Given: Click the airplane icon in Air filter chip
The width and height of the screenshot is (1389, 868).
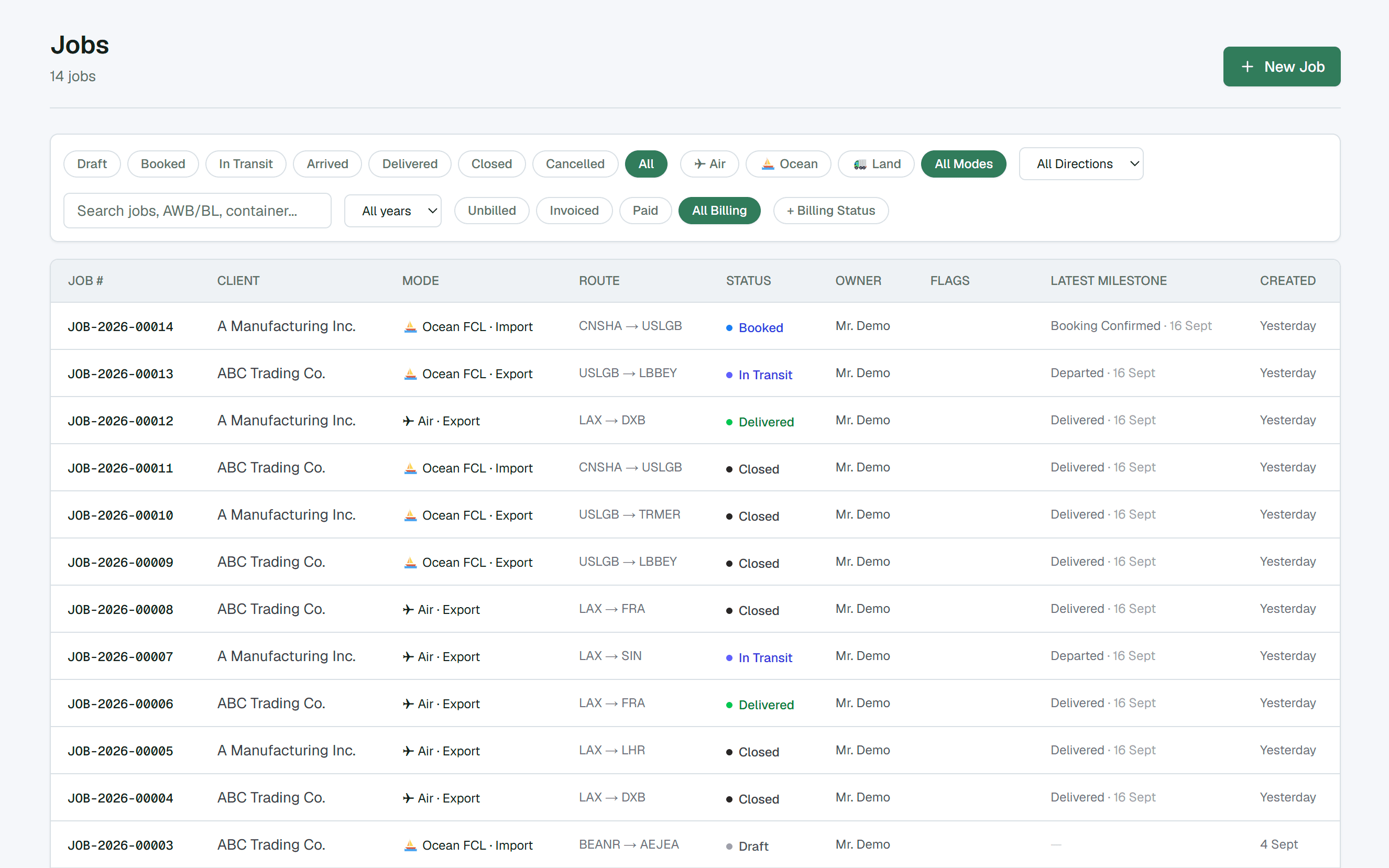Looking at the screenshot, I should (x=699, y=164).
